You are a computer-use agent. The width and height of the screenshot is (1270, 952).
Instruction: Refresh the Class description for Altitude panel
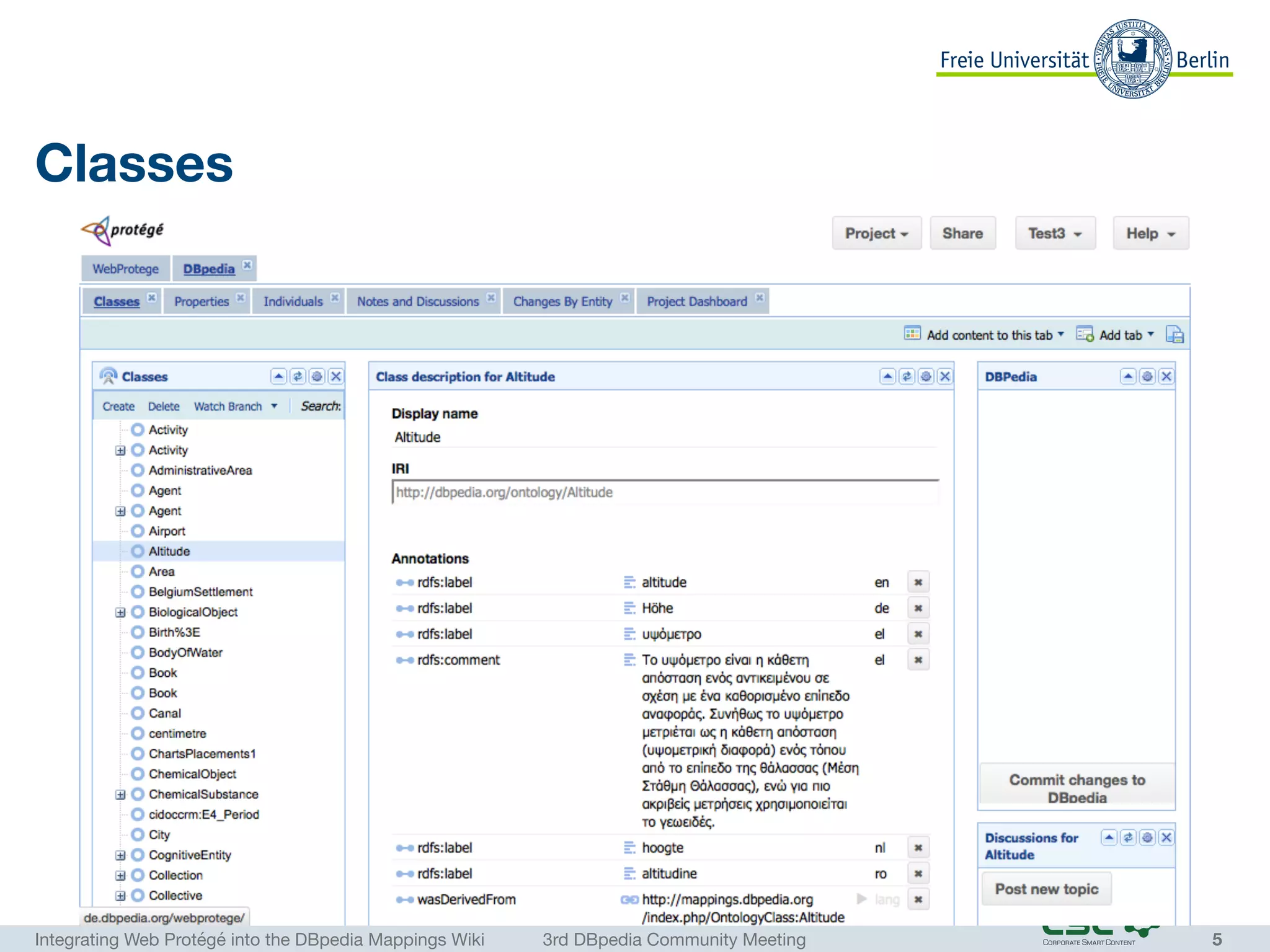907,376
